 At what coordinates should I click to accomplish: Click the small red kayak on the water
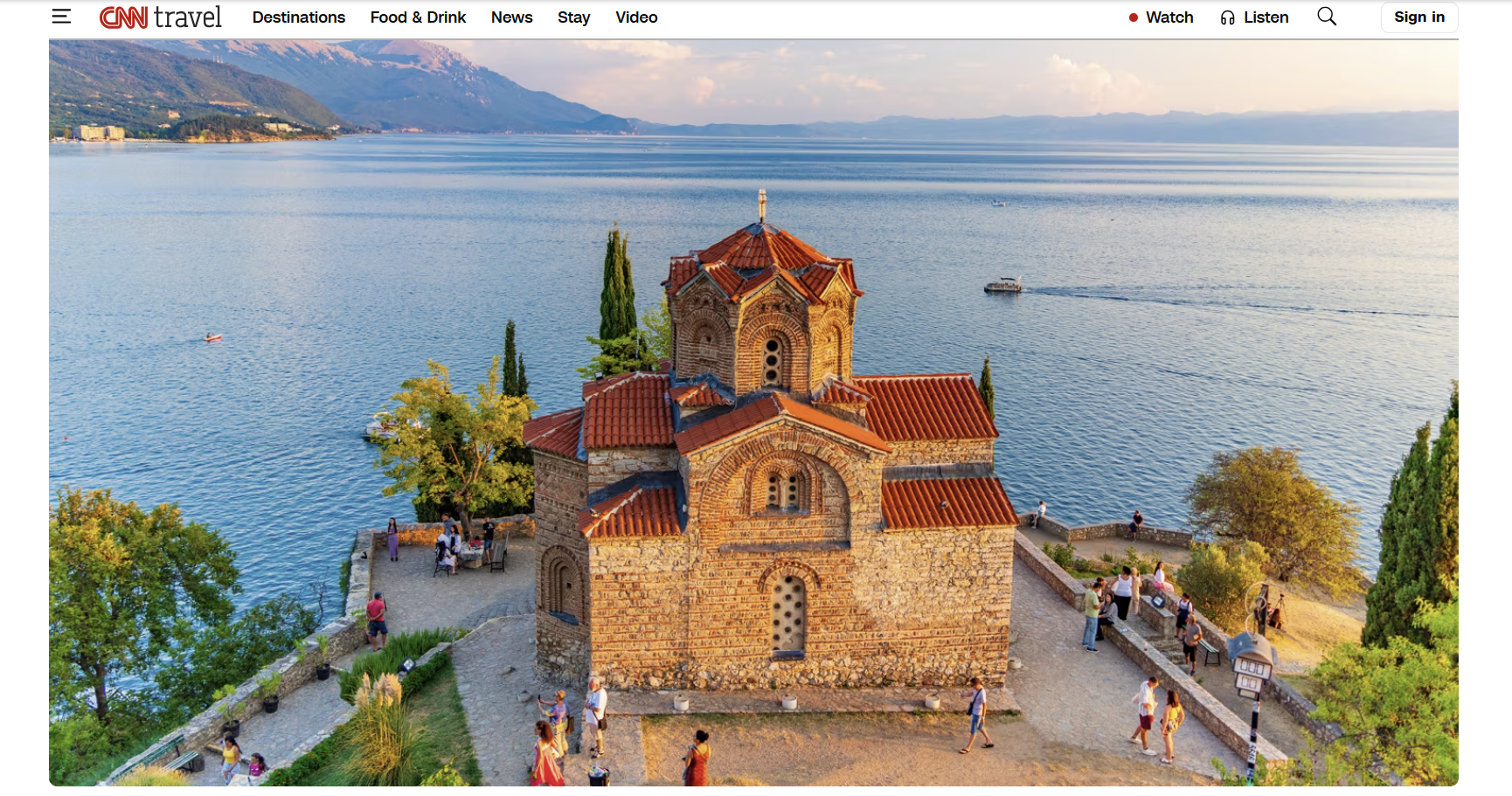pos(212,337)
